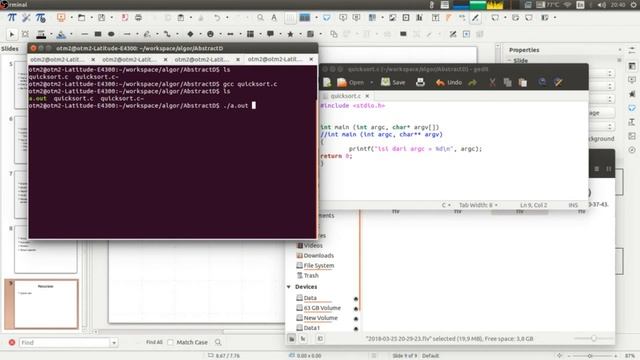Open Downloads in file manager sidebar
This screenshot has height=360, width=640.
[319, 256]
